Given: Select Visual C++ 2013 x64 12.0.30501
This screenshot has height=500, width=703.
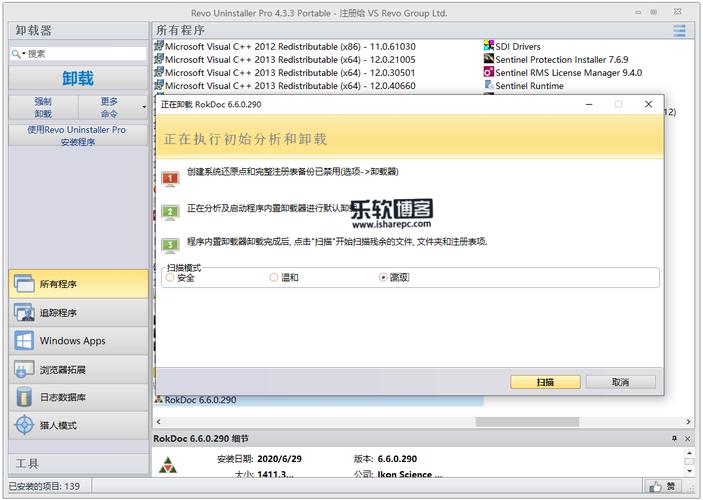Looking at the screenshot, I should tap(285, 73).
